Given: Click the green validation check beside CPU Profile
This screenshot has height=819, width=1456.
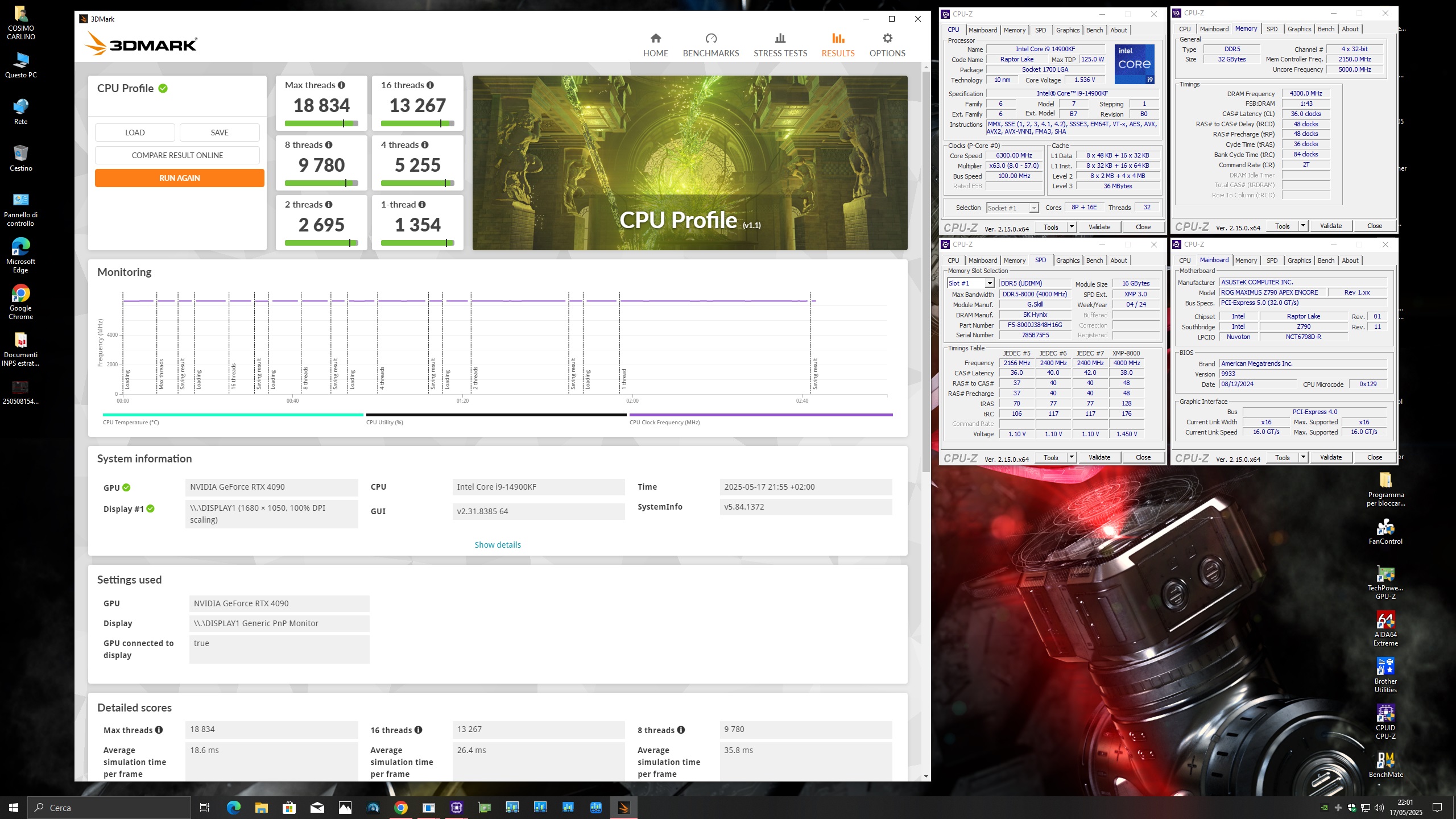Looking at the screenshot, I should click(x=163, y=88).
